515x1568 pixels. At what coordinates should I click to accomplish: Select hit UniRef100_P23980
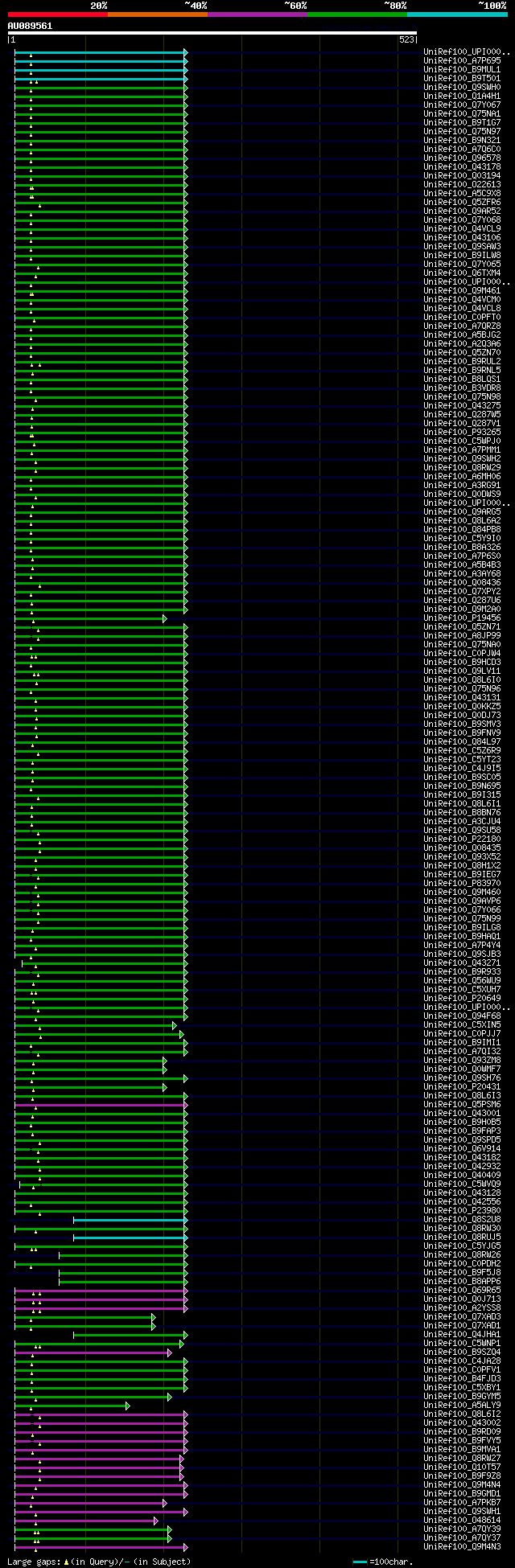pyautogui.click(x=462, y=1210)
